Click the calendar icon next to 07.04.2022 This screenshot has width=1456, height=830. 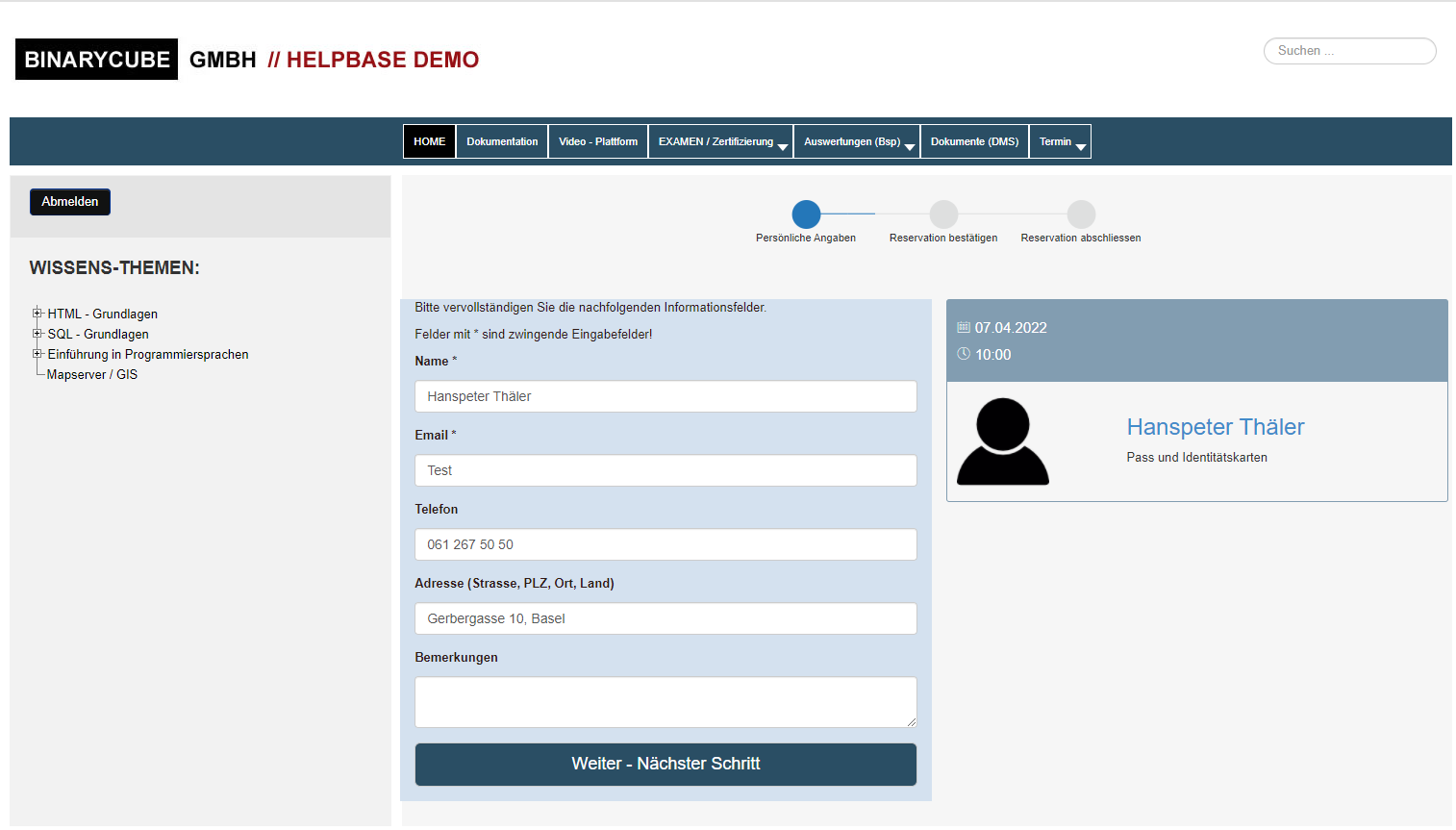click(x=963, y=327)
